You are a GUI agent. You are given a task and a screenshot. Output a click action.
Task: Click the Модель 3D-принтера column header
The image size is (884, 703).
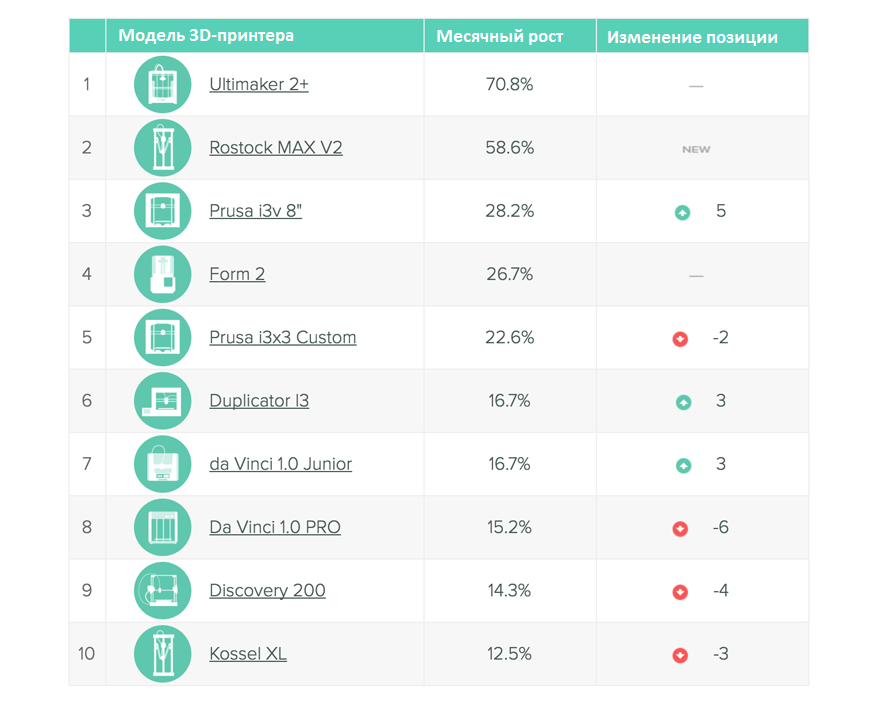(206, 36)
